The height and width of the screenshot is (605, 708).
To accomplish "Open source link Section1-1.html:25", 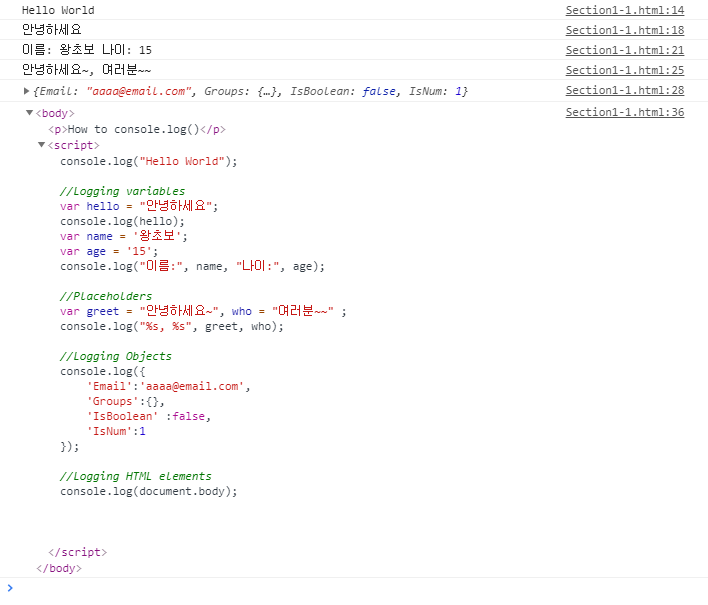I will click(624, 70).
